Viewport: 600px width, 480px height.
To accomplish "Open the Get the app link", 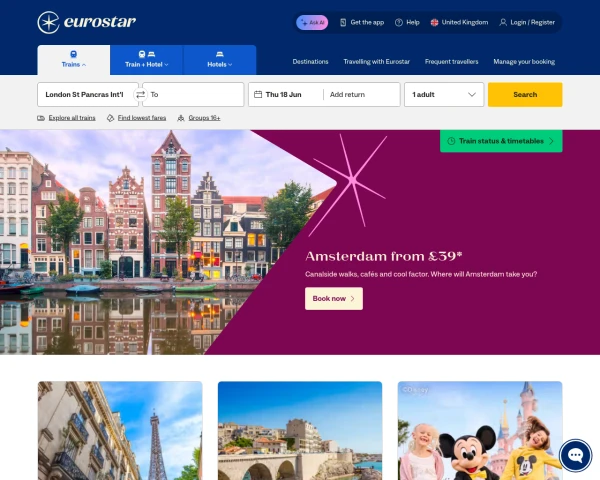I will 362,23.
